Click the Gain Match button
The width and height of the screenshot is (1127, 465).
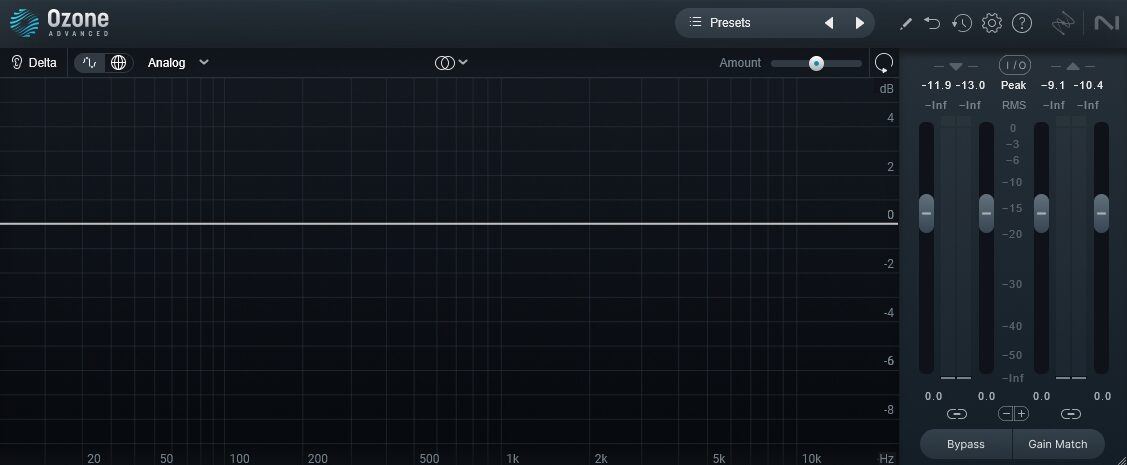1058,444
